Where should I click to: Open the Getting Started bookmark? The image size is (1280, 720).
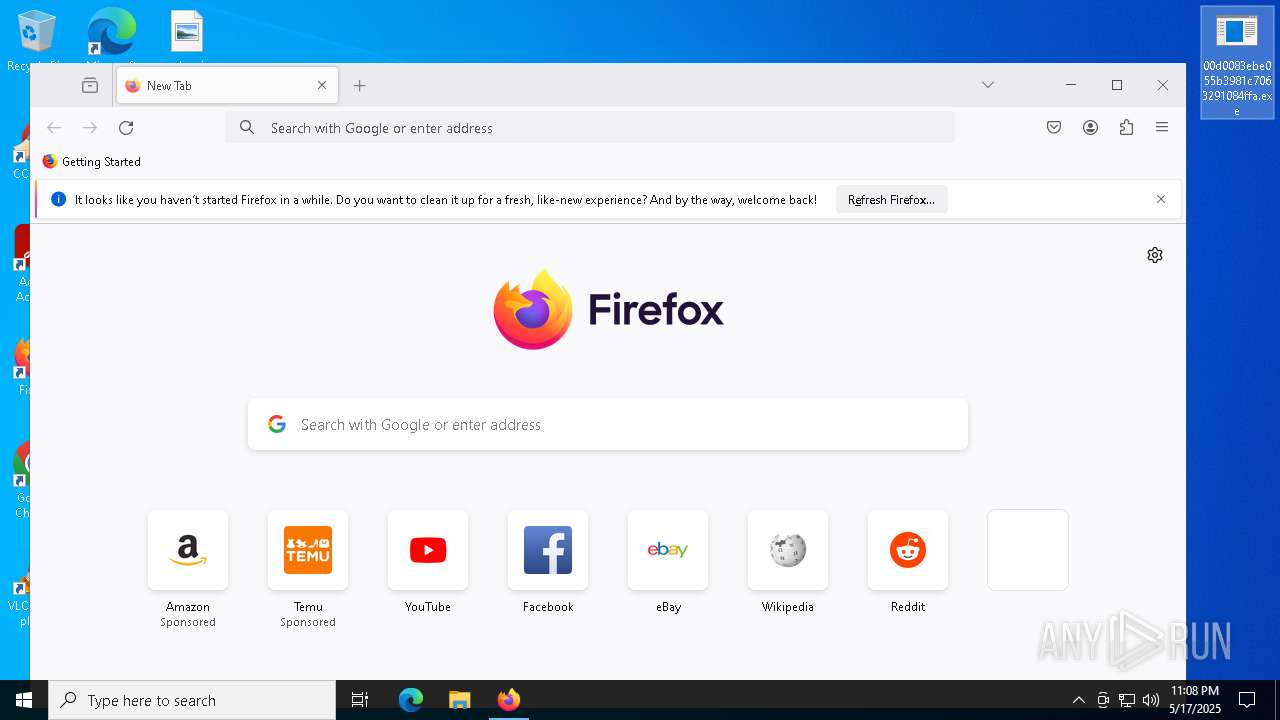91,162
